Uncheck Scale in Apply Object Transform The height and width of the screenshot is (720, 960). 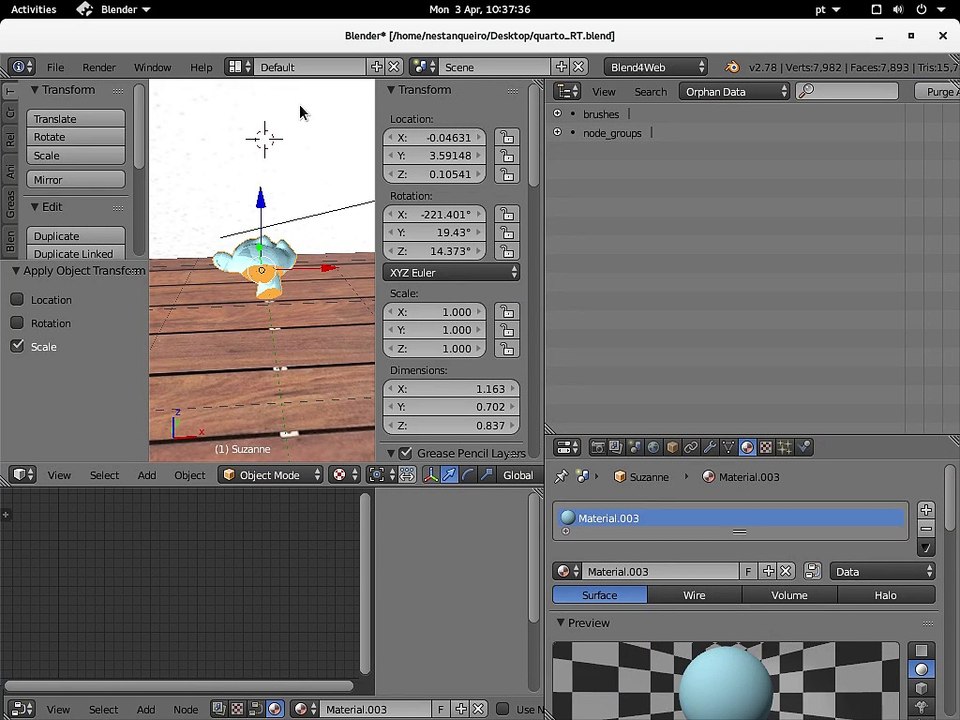(17, 346)
